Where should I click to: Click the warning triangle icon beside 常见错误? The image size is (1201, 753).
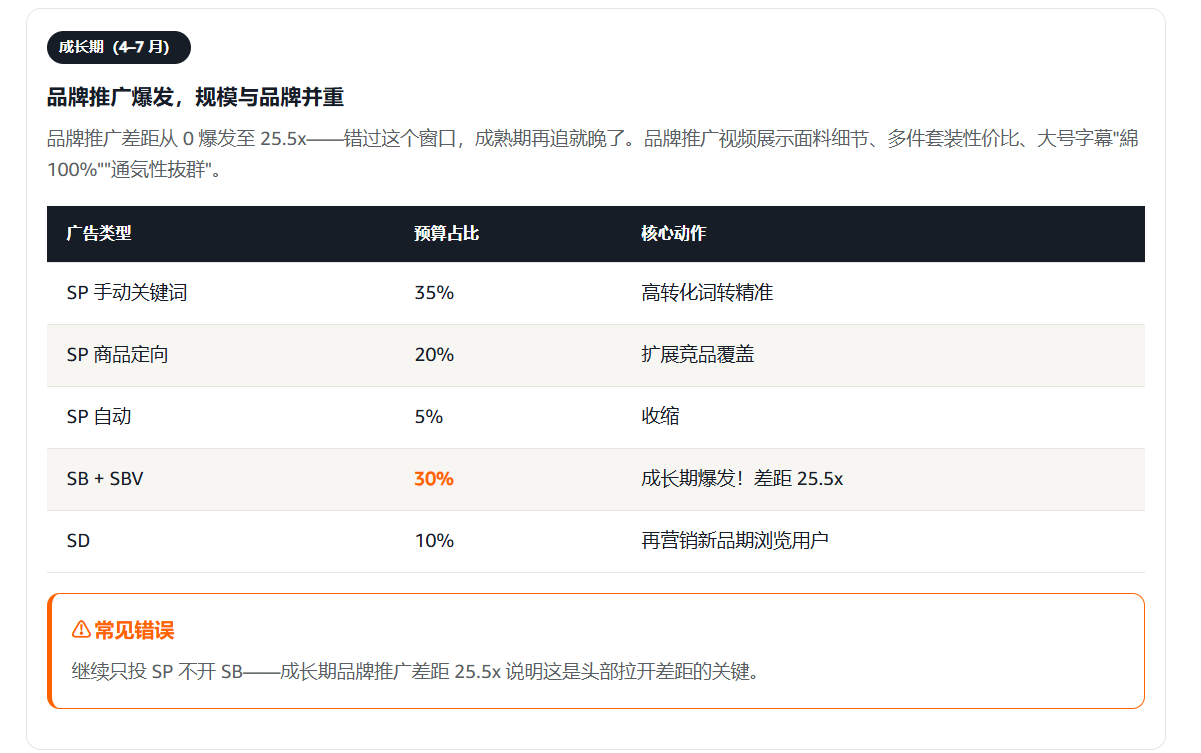pyautogui.click(x=81, y=630)
